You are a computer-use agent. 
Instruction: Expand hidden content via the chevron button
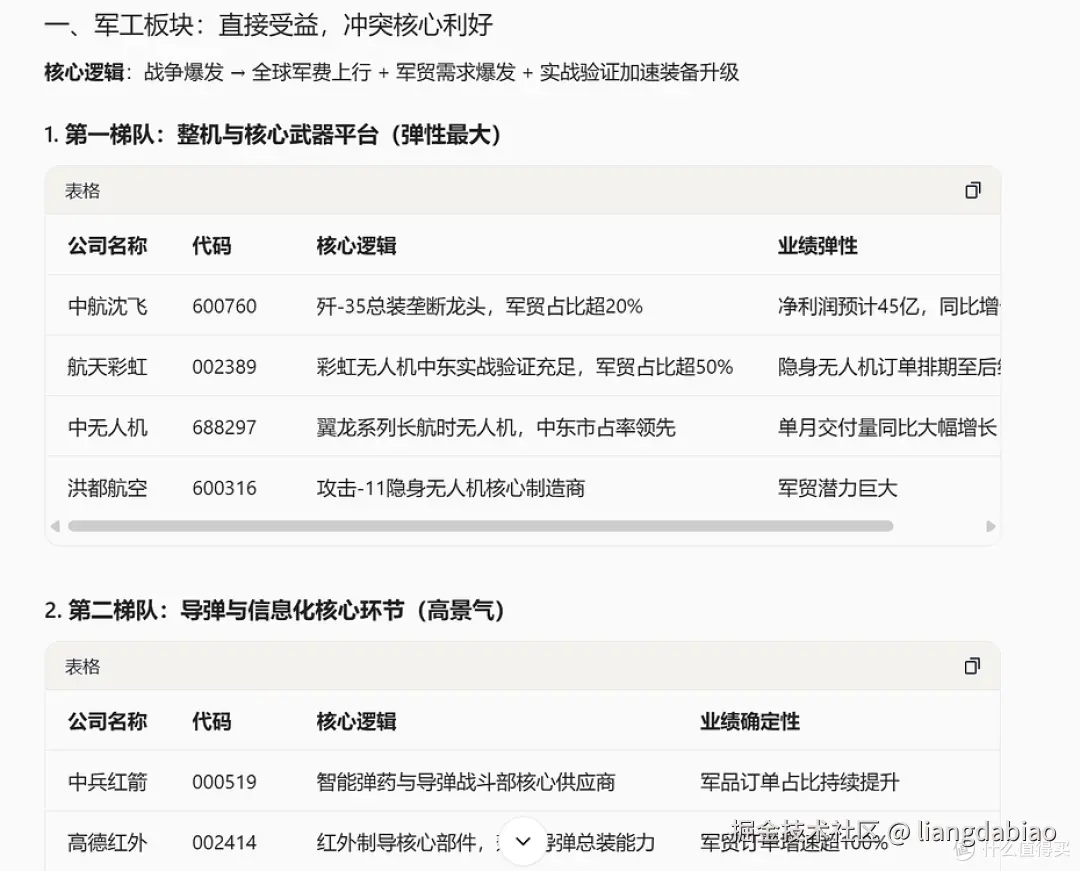coord(523,843)
